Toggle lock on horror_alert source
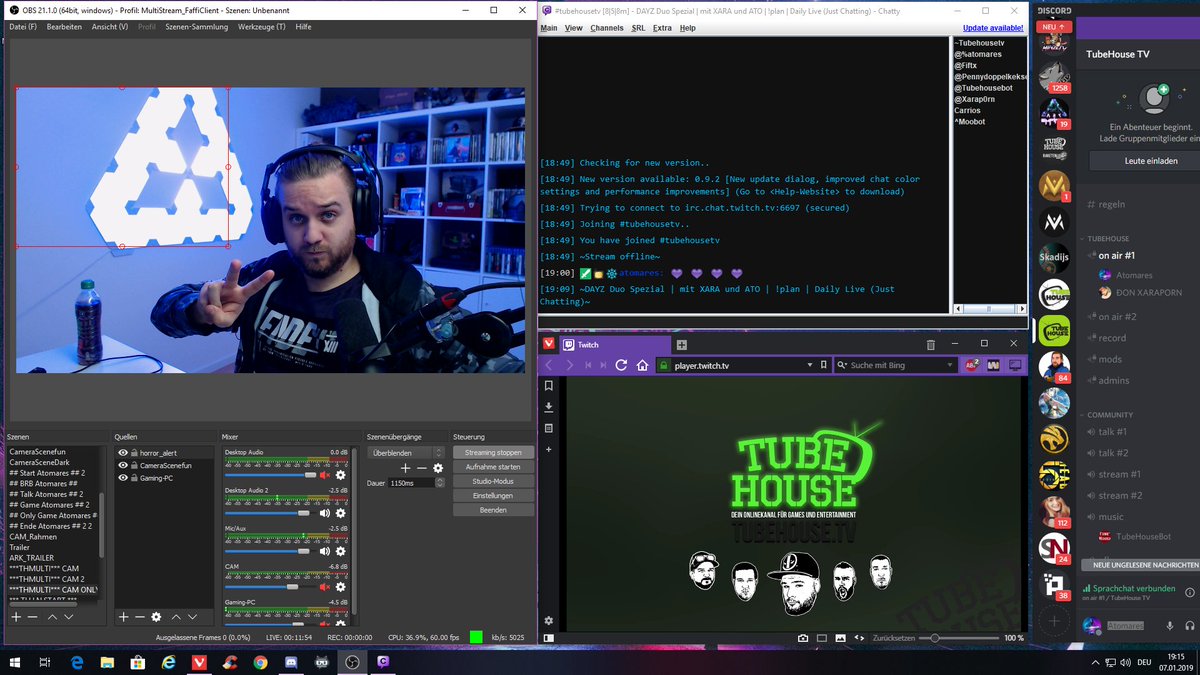This screenshot has width=1200, height=675. tap(134, 452)
